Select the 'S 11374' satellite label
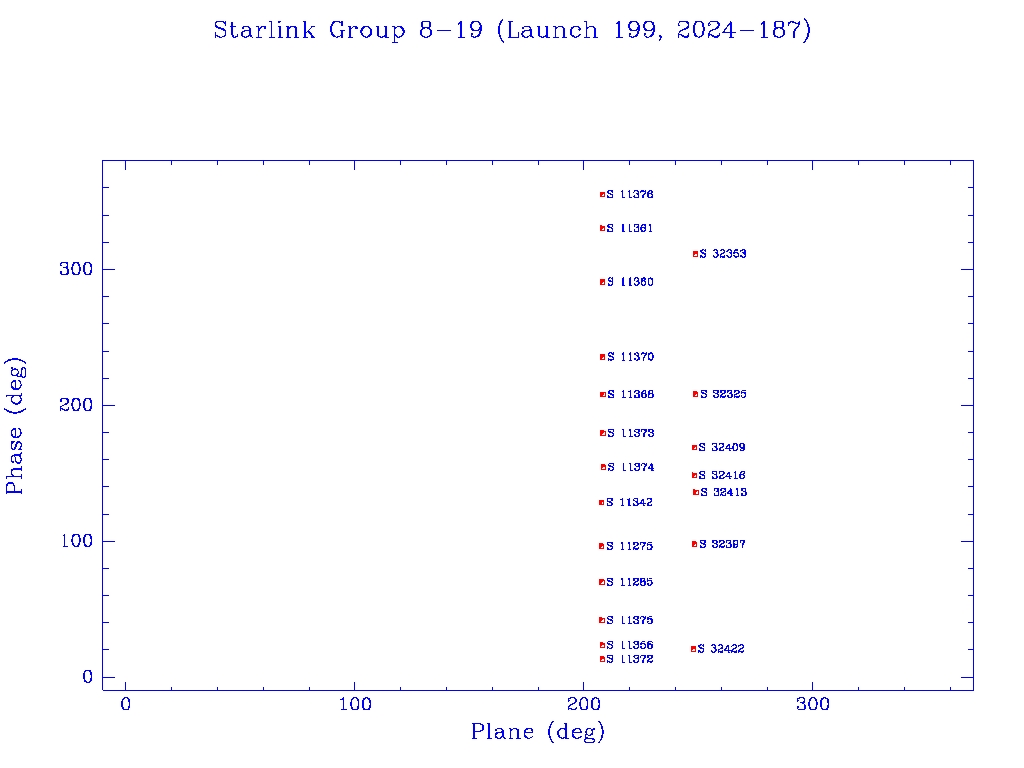 pos(630,468)
